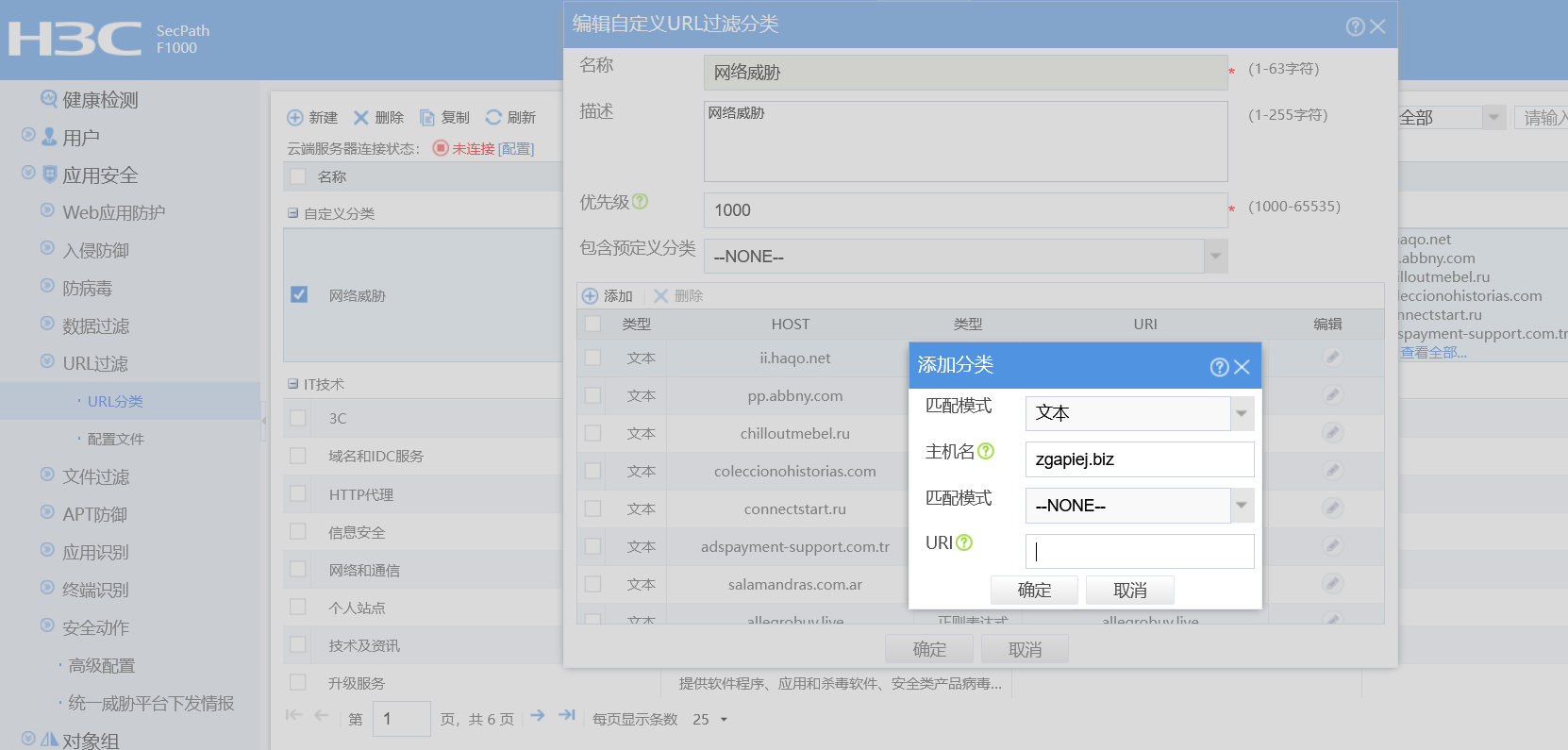Open URL分类 in the sidebar
Viewport: 1568px width, 750px height.
115,401
